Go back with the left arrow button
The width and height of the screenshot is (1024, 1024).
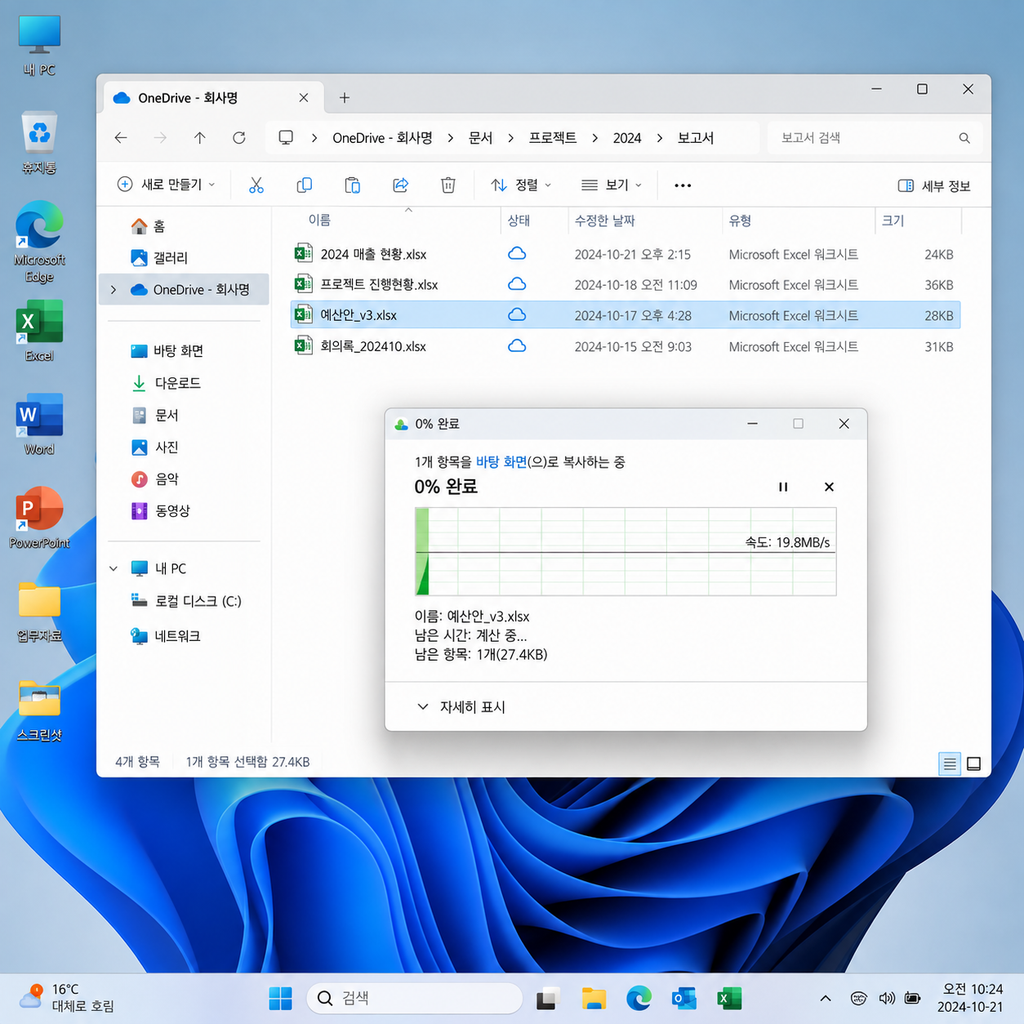[x=121, y=138]
